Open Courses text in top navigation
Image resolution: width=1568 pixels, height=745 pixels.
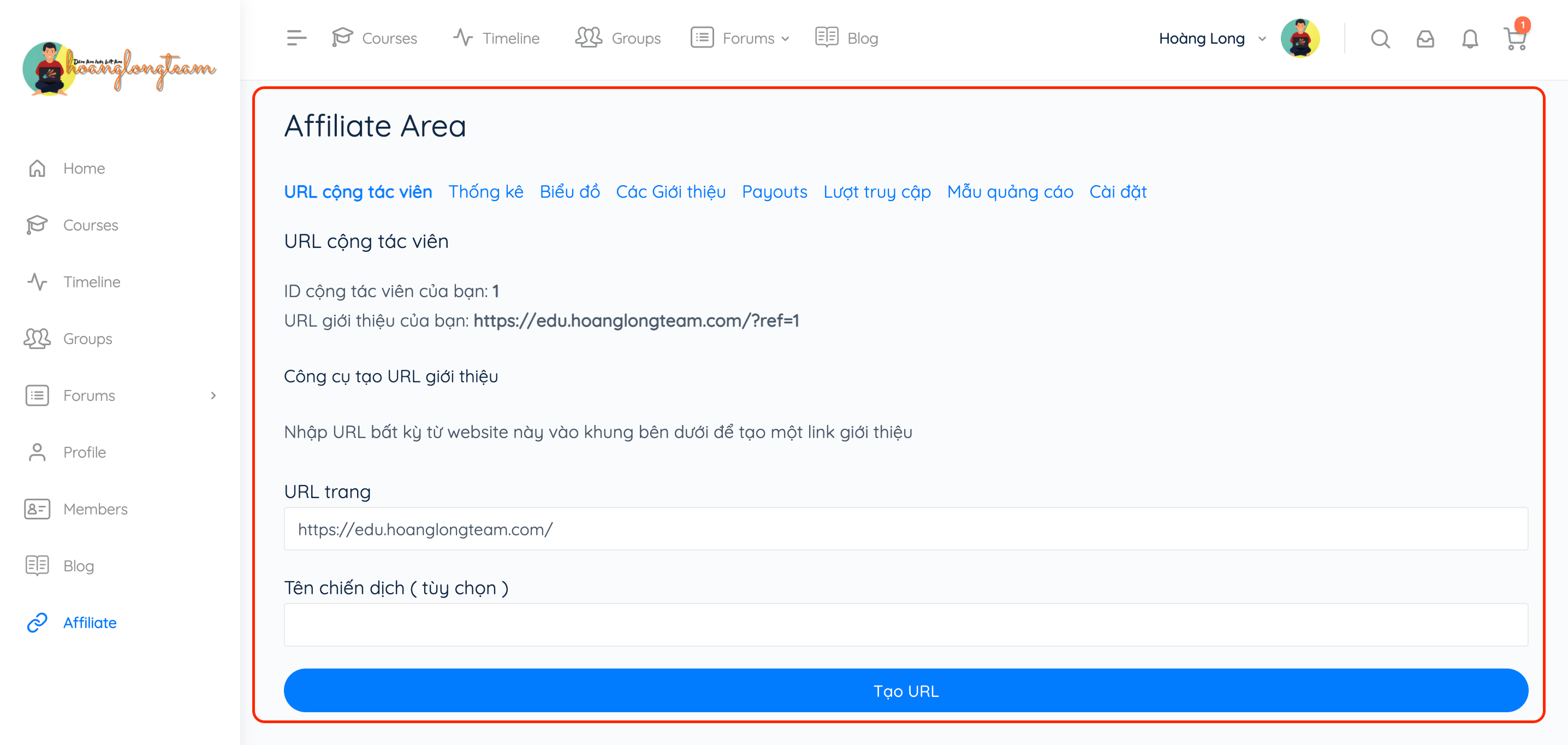point(390,38)
